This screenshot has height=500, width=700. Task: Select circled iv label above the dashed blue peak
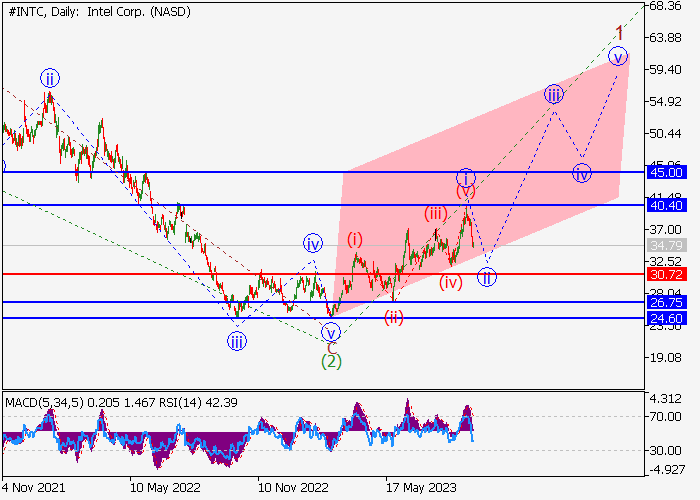click(312, 244)
